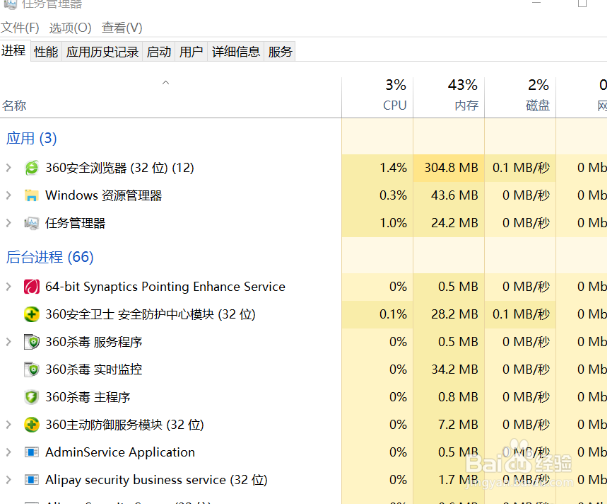This screenshot has width=607, height=504.
Task: Select 360安全卫士 安全防护中心模块 (32 位) name
Action: (x=151, y=314)
